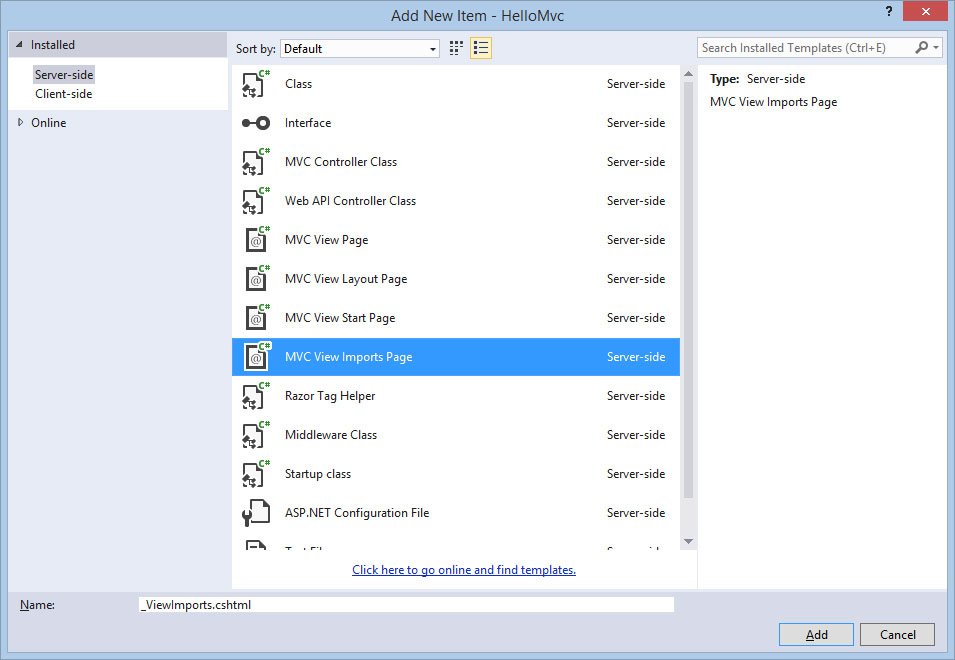The width and height of the screenshot is (955, 660).
Task: Open the online templates link
Action: [x=463, y=570]
